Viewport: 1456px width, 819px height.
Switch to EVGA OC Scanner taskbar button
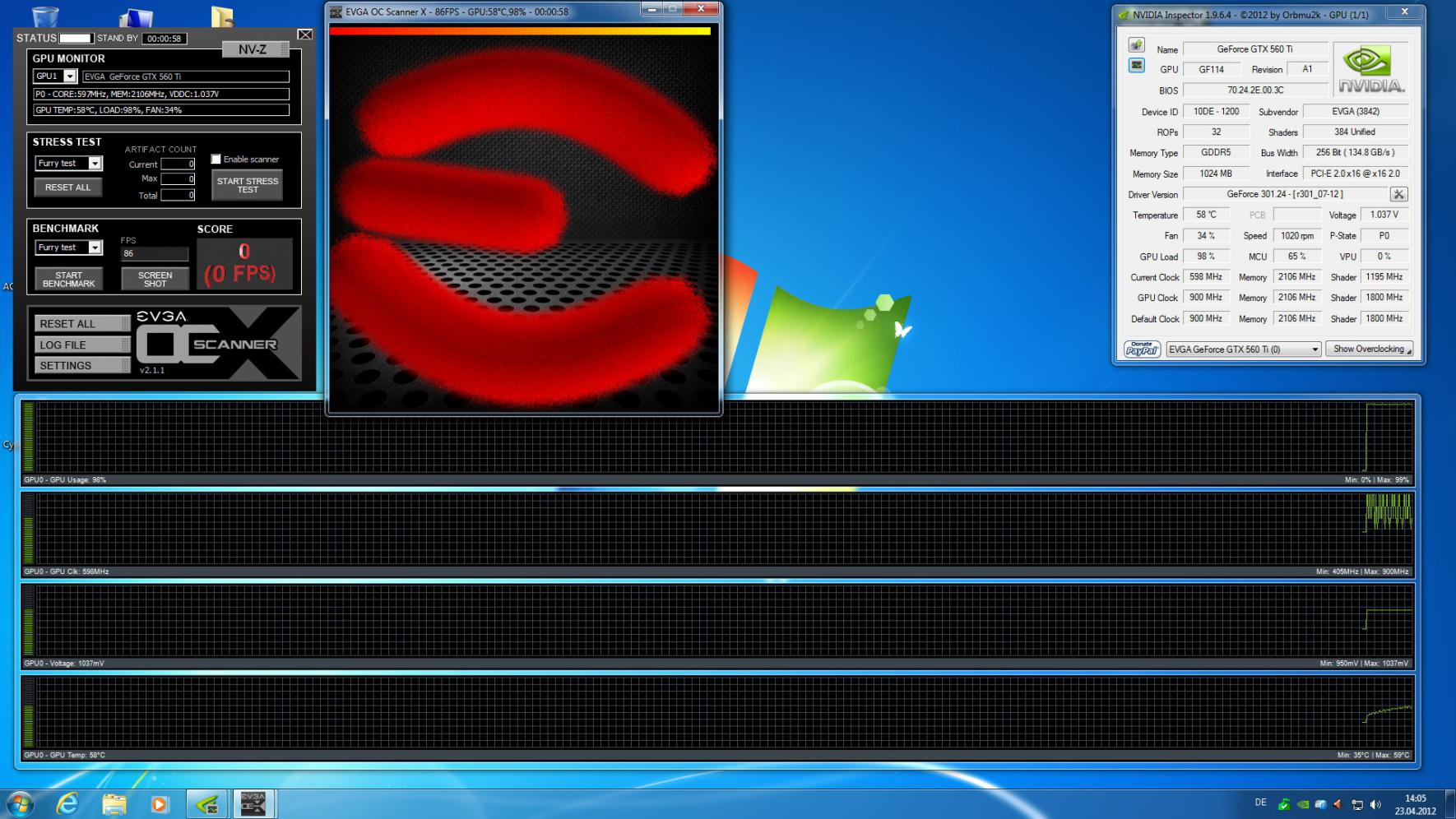[x=253, y=803]
